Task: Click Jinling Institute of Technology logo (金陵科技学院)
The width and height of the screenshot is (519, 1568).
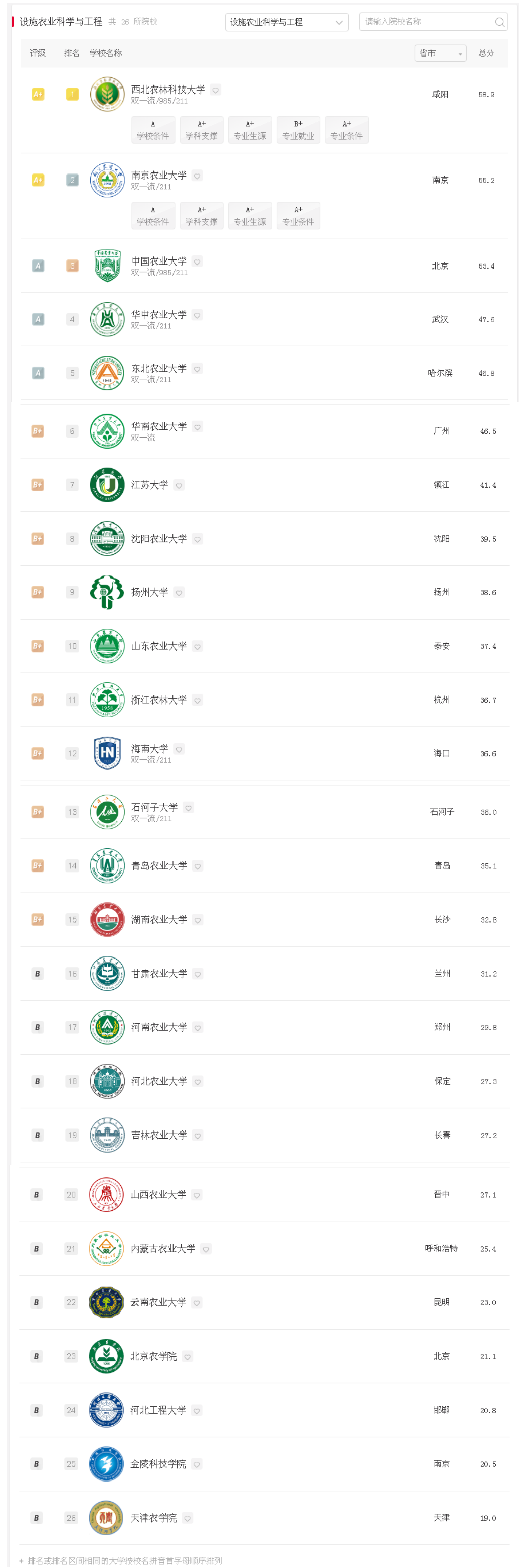Action: click(x=106, y=1463)
